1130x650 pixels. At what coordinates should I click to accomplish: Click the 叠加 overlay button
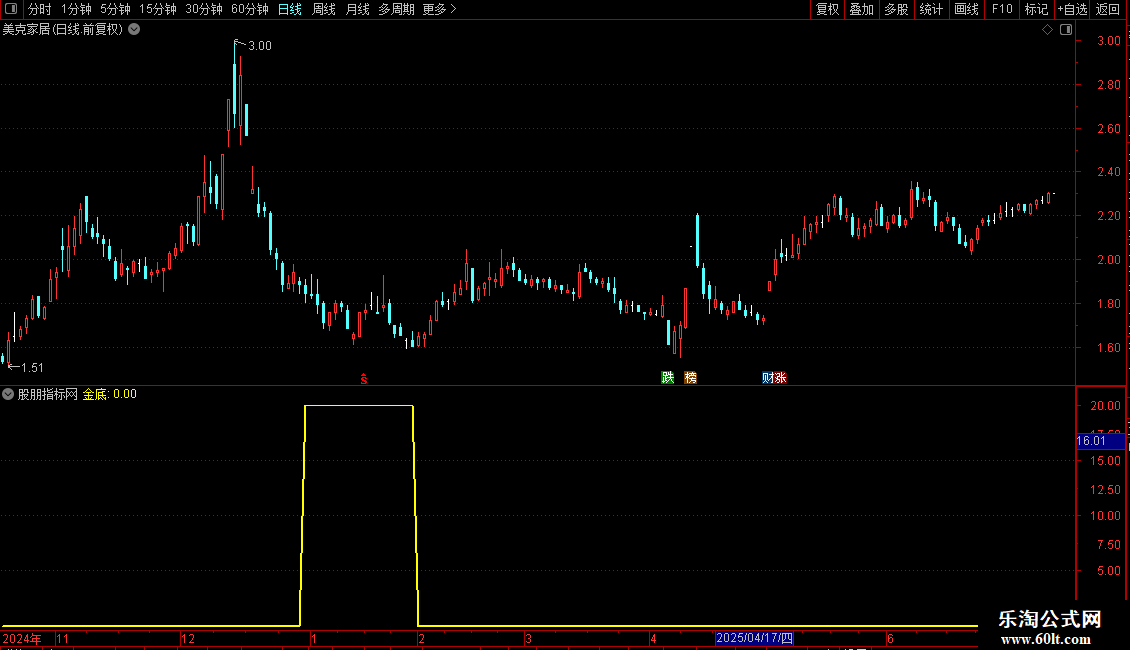pos(861,9)
